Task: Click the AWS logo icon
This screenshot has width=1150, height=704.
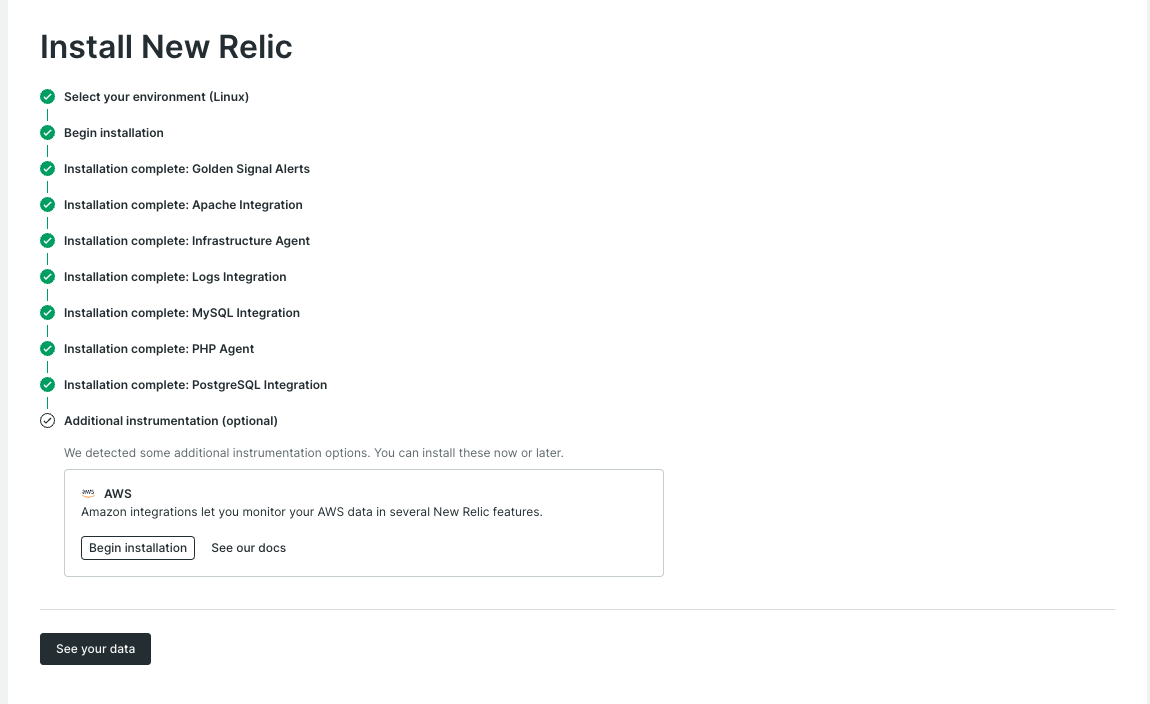Action: 88,493
